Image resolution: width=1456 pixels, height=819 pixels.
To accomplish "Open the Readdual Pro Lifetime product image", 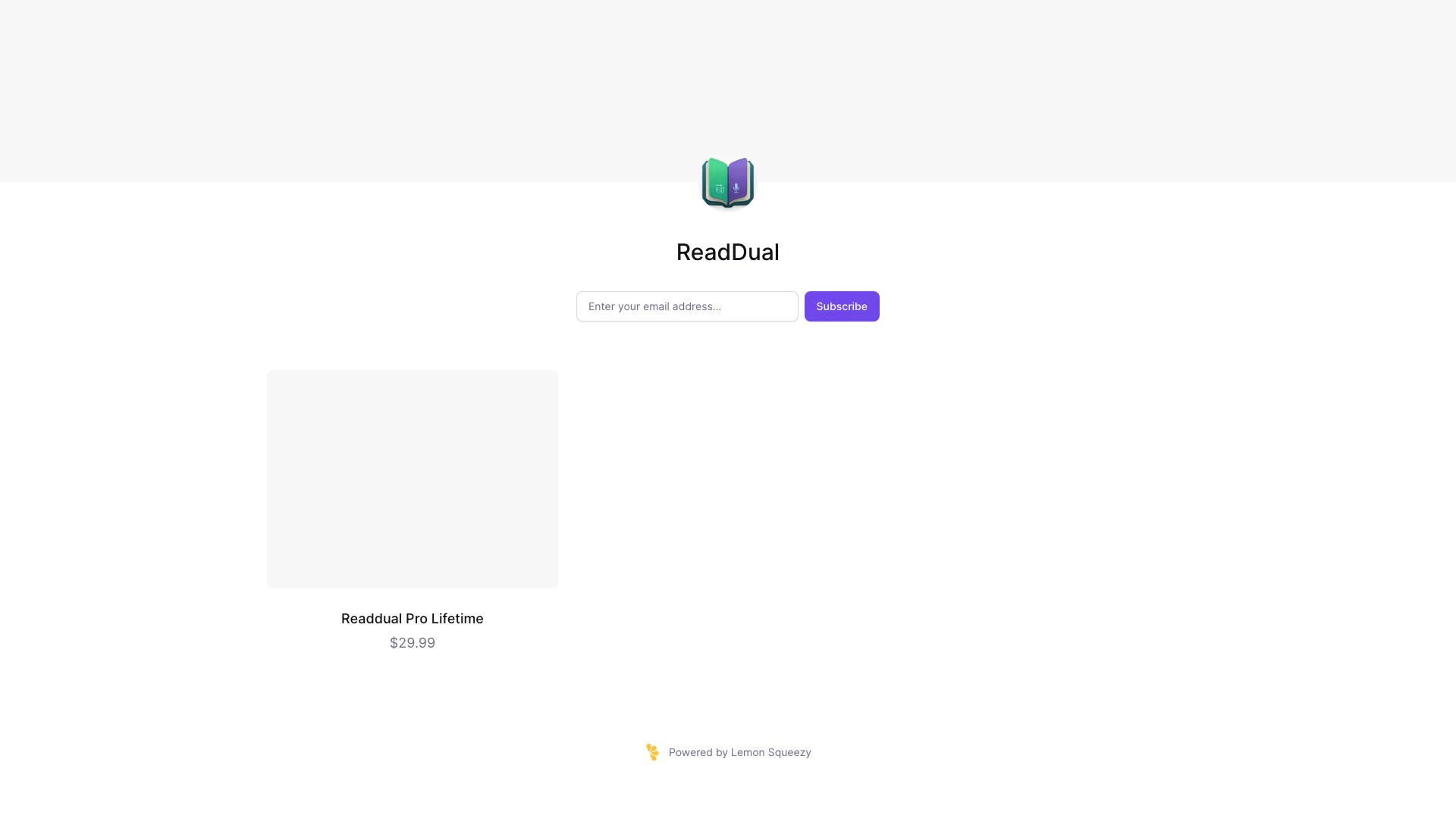I will pos(413,479).
